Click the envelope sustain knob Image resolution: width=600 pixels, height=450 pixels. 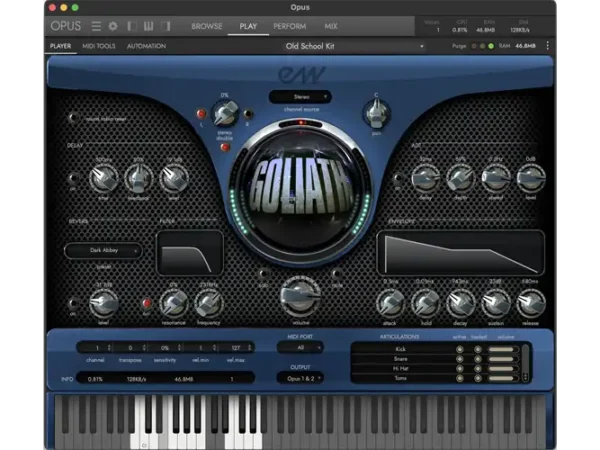point(496,303)
